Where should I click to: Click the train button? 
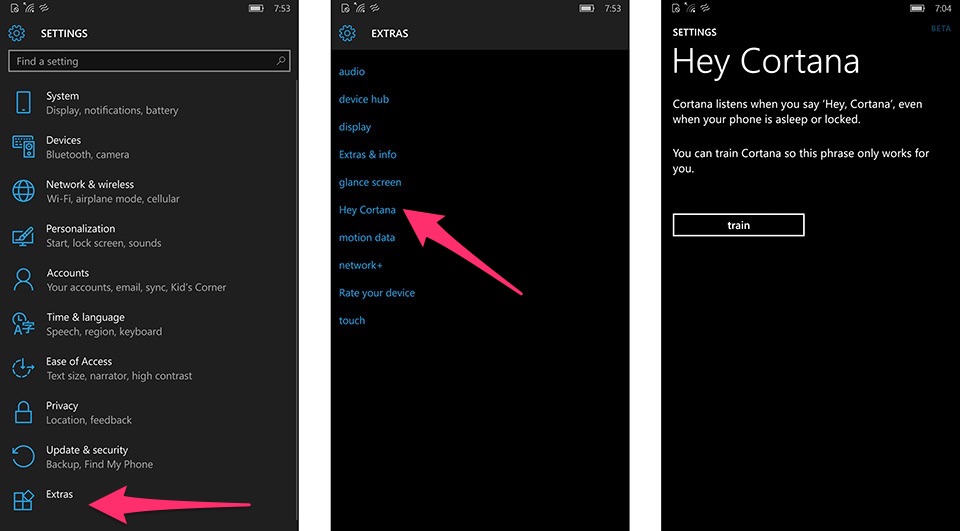click(x=738, y=225)
